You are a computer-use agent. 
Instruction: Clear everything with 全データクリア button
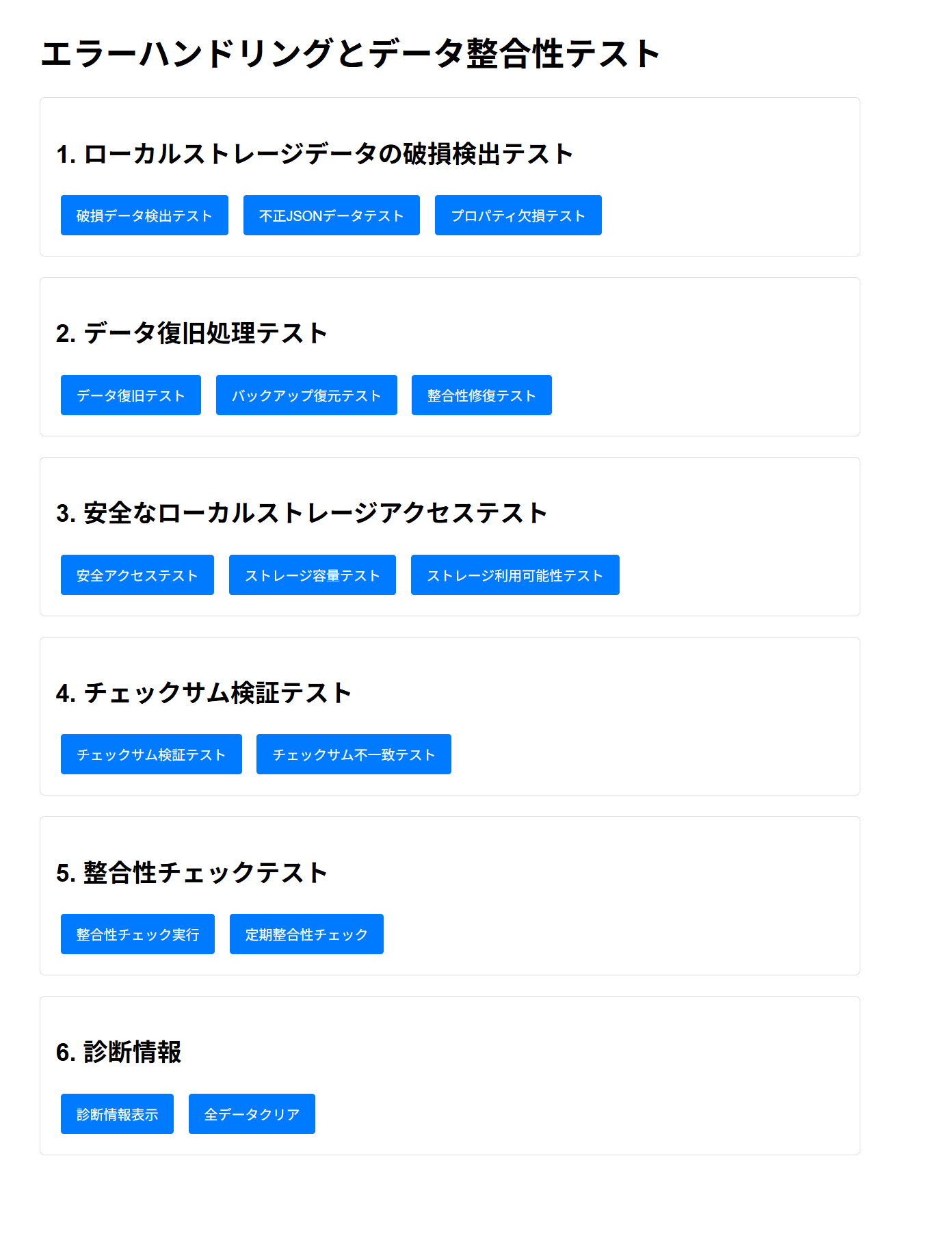coord(252,1114)
